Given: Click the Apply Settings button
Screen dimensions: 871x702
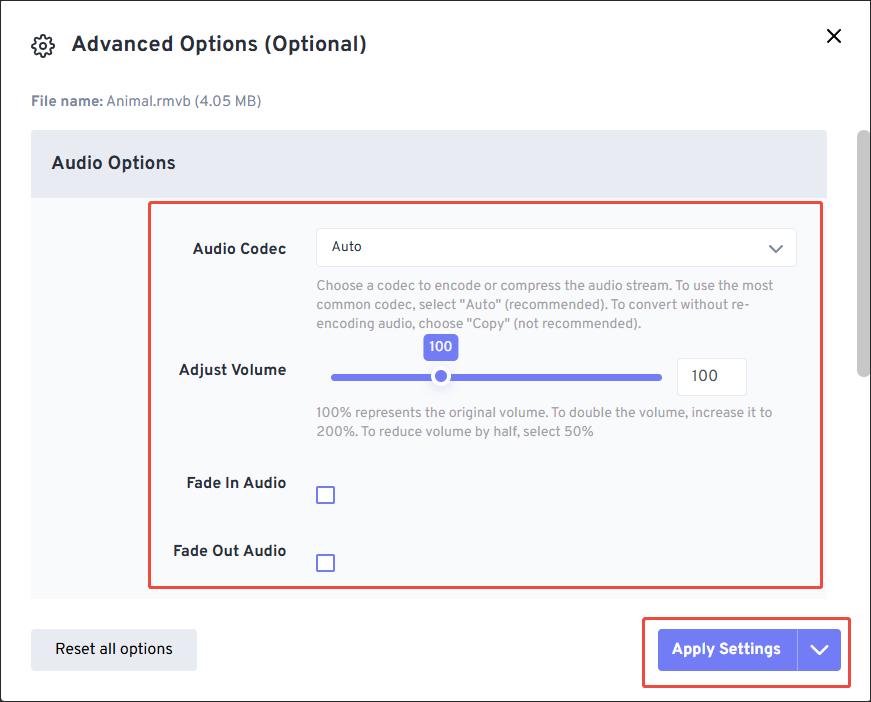Looking at the screenshot, I should point(725,649).
